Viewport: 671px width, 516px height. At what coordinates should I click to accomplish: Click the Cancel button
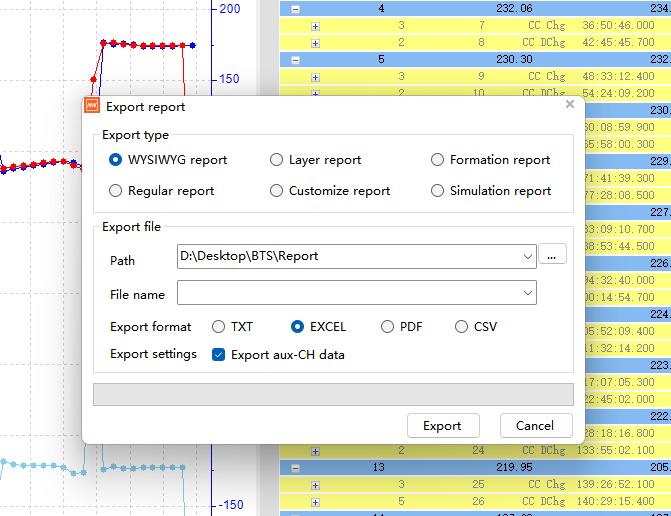(536, 425)
